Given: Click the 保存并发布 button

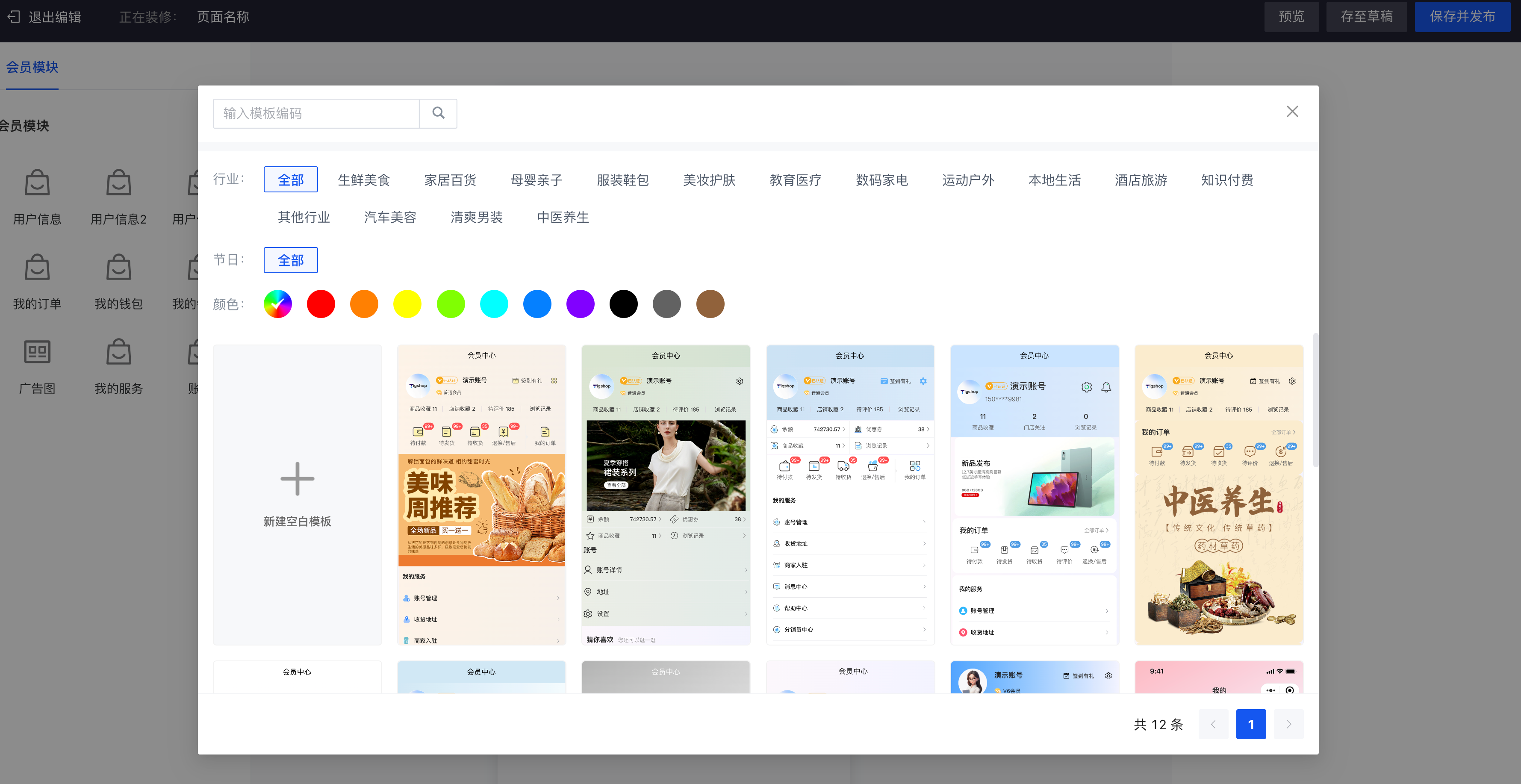Looking at the screenshot, I should tap(1462, 17).
